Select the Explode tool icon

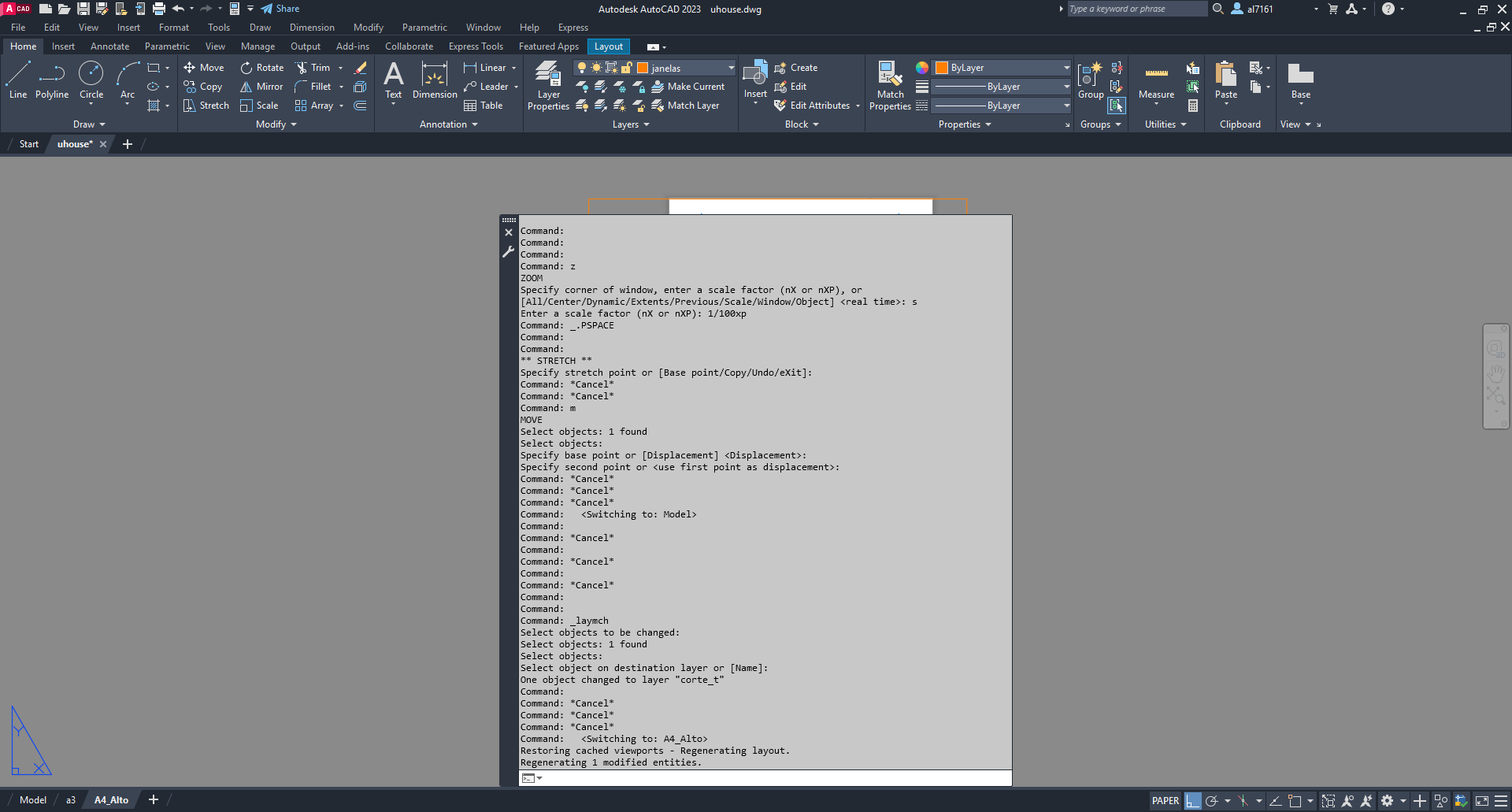tap(361, 87)
